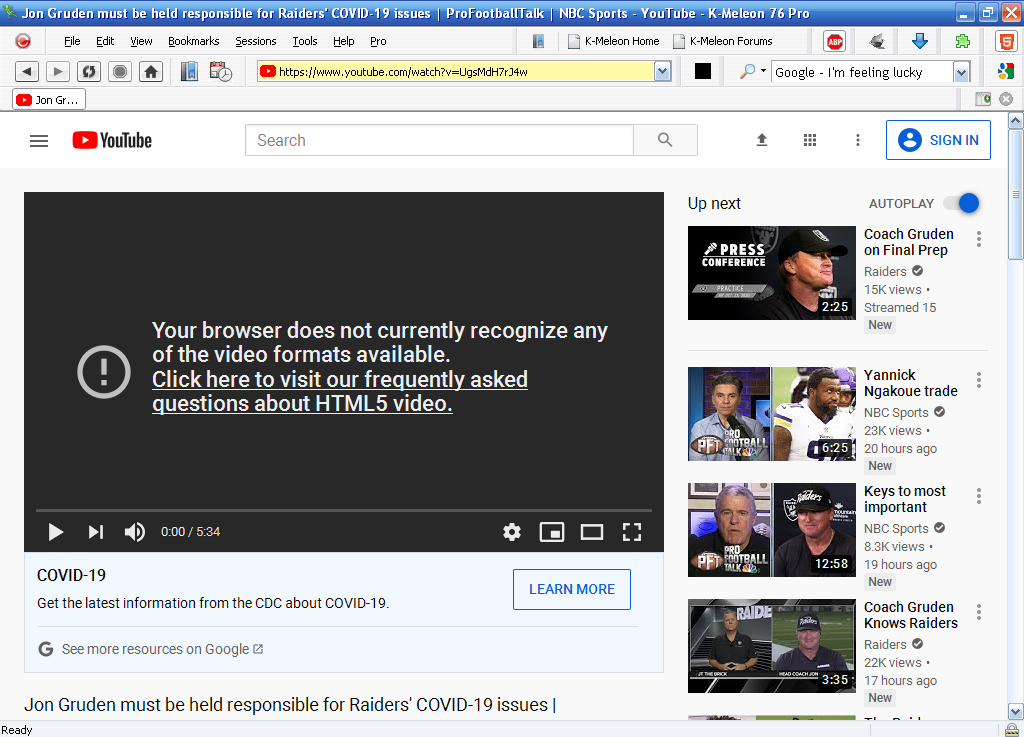Open the Bookmarks menu
The height and width of the screenshot is (737, 1024).
pyautogui.click(x=193, y=41)
